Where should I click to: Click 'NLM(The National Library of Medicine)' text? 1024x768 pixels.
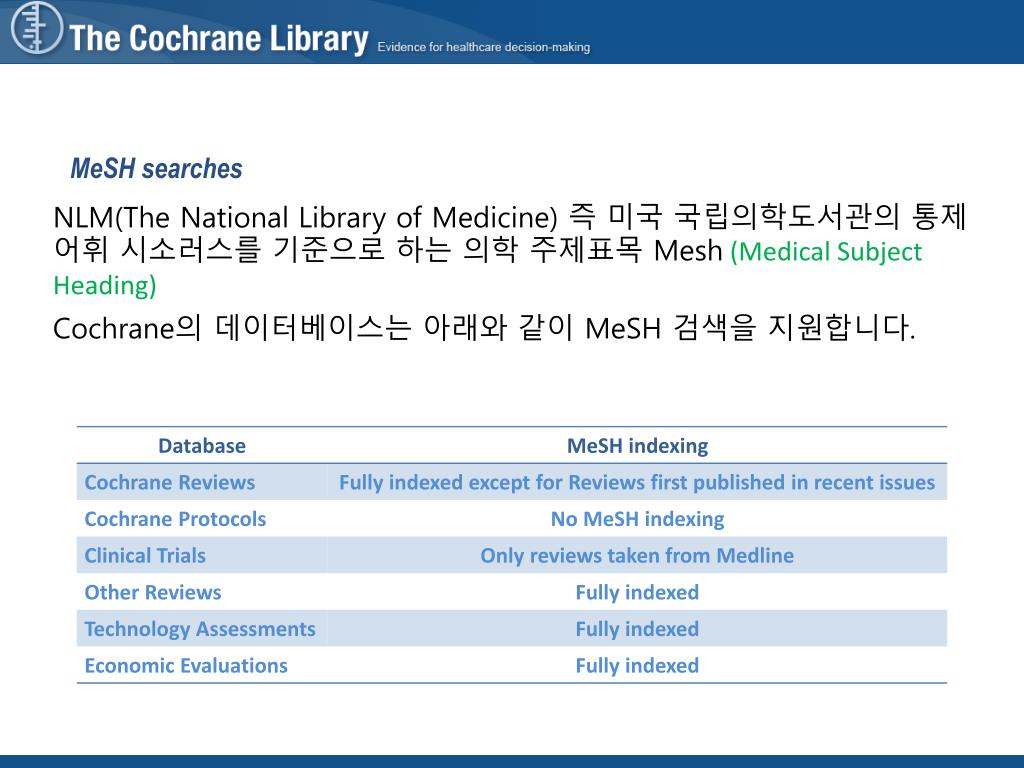point(306,217)
